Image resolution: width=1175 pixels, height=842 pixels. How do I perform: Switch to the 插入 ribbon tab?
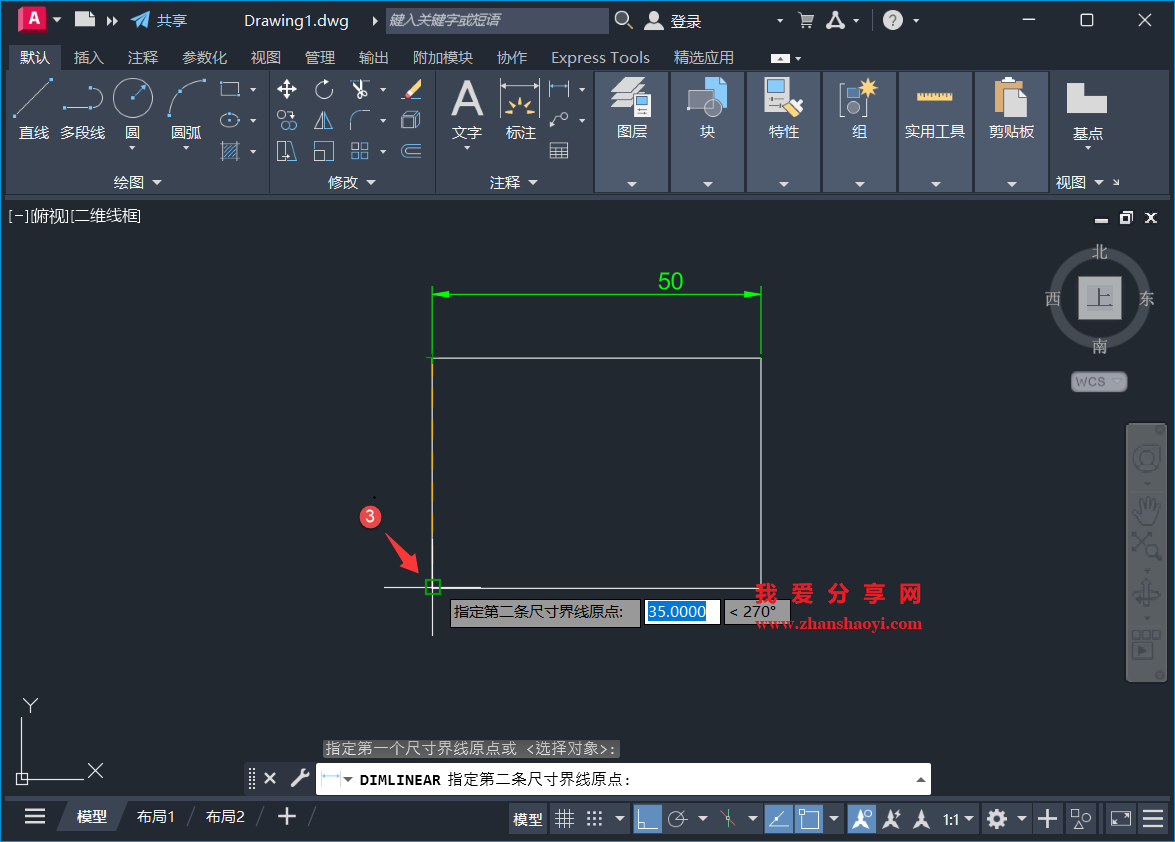[89, 57]
